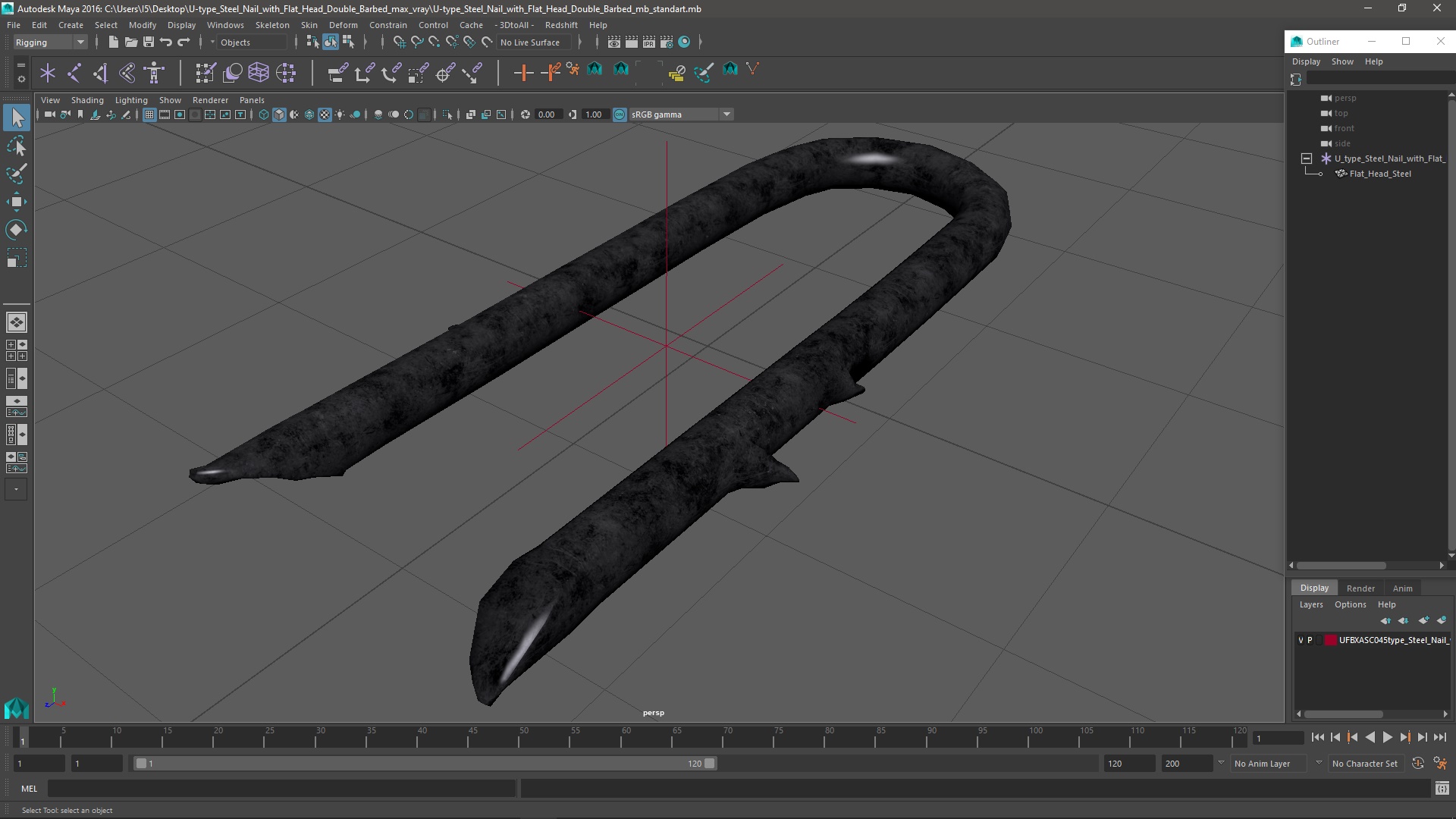Toggle color management sRGB button in viewport
The image size is (1456, 819).
[x=620, y=115]
